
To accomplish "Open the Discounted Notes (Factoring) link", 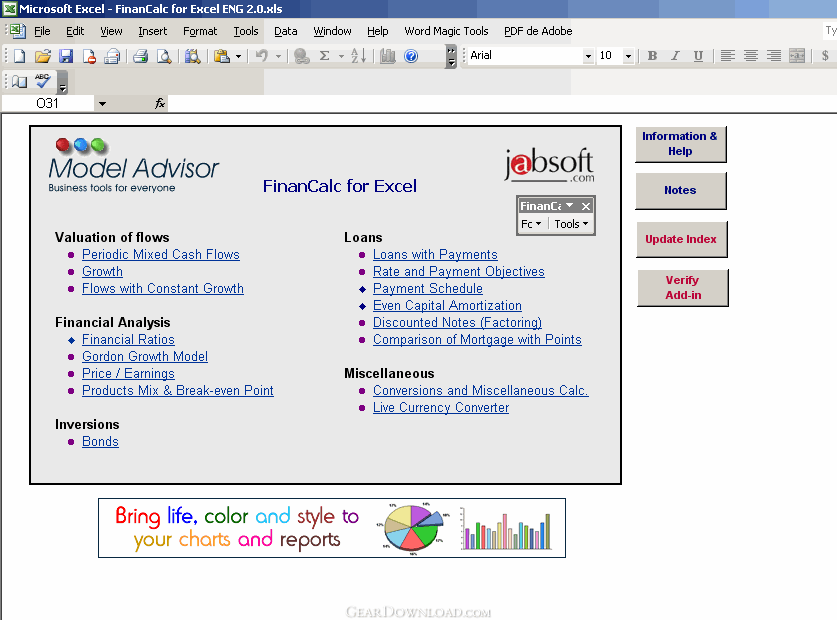I will point(457,323).
